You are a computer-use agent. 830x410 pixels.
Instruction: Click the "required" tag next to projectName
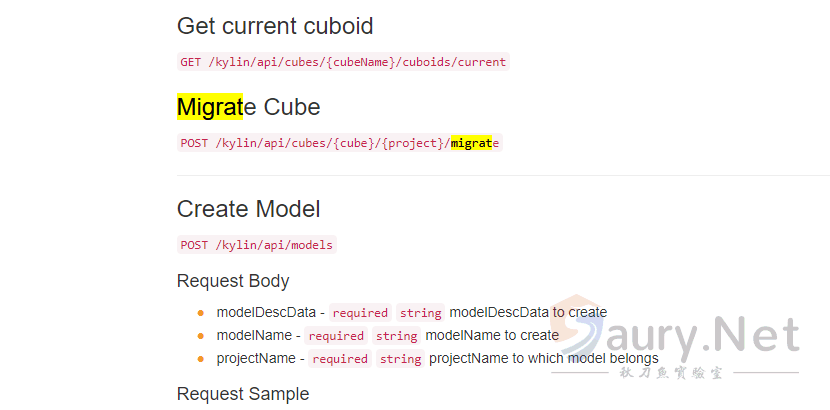pyautogui.click(x=340, y=359)
